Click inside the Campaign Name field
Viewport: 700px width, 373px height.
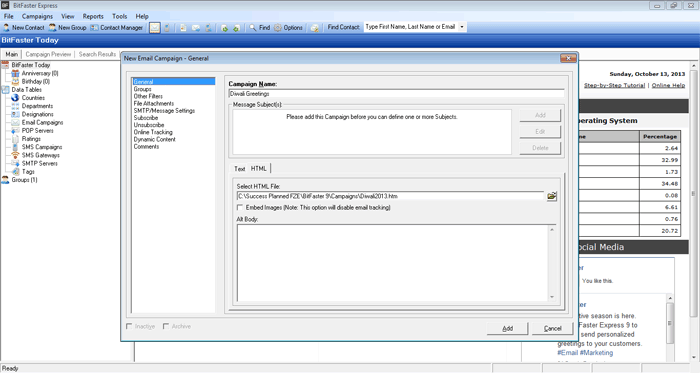[x=396, y=94]
